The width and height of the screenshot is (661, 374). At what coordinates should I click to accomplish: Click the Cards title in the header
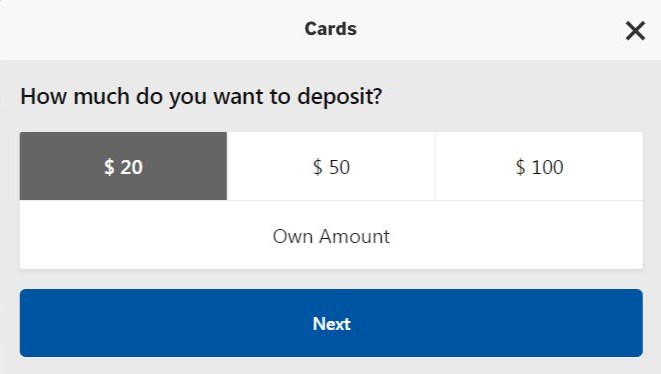(x=330, y=29)
